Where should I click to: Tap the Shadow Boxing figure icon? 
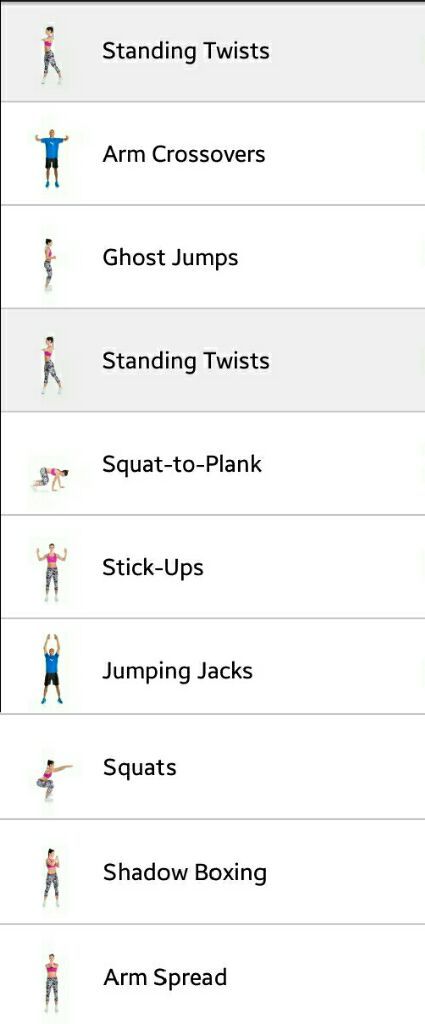52,878
